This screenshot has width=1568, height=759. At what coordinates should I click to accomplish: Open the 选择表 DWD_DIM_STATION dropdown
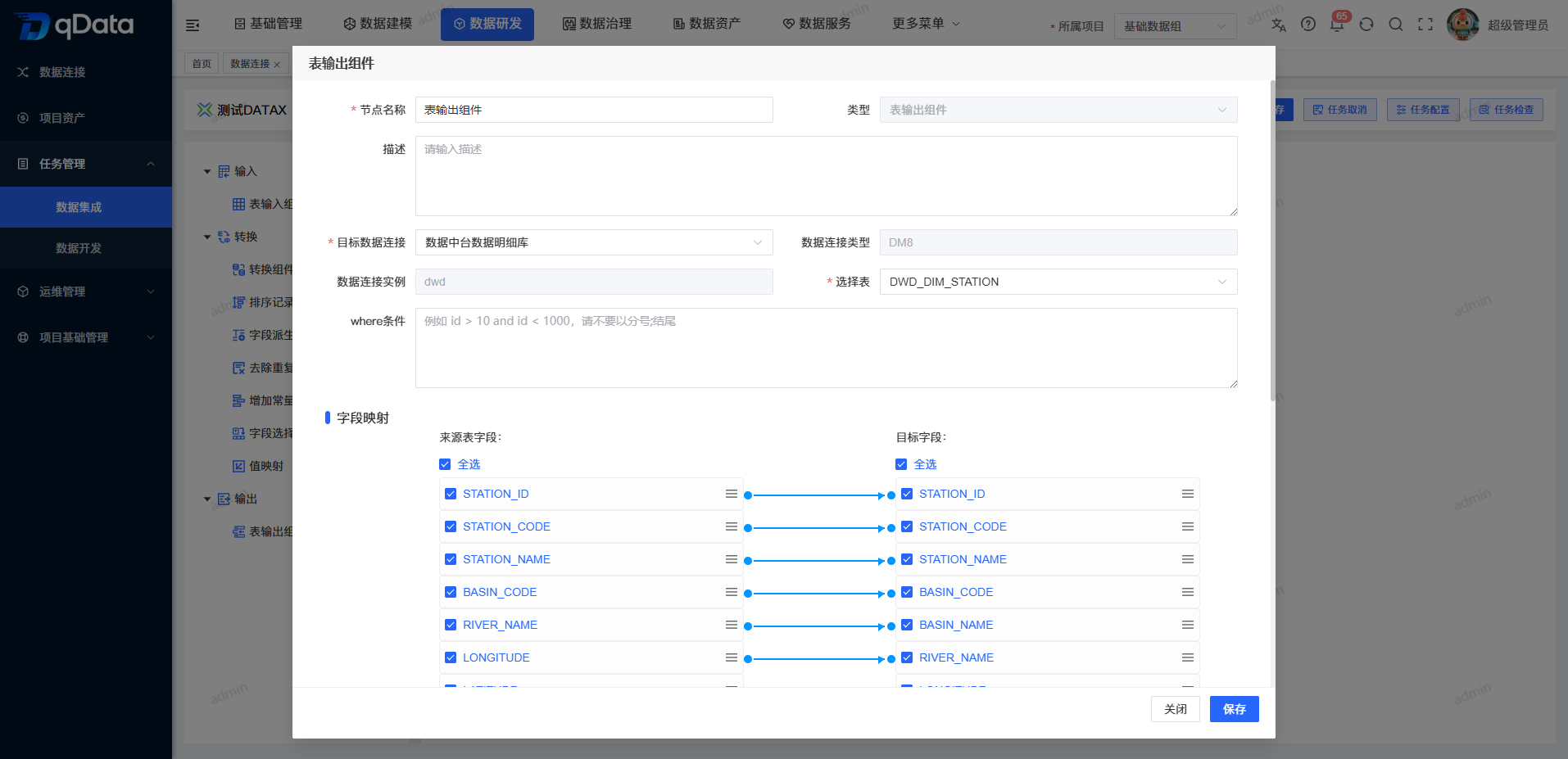coord(1058,282)
